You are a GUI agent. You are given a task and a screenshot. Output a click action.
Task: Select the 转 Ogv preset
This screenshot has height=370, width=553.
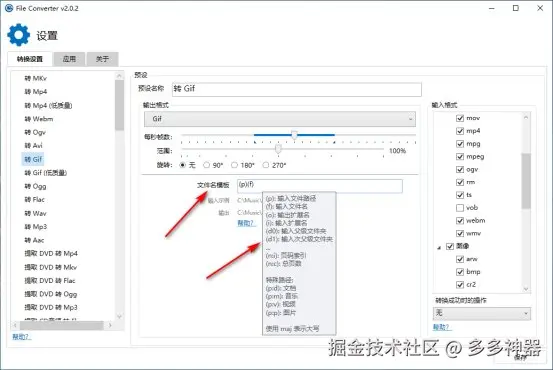coord(35,132)
